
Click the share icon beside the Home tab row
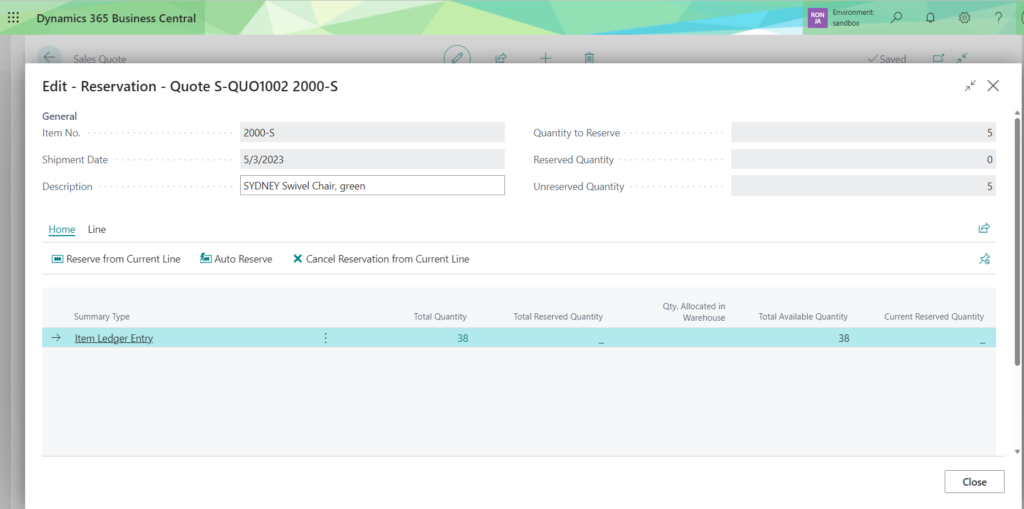984,229
